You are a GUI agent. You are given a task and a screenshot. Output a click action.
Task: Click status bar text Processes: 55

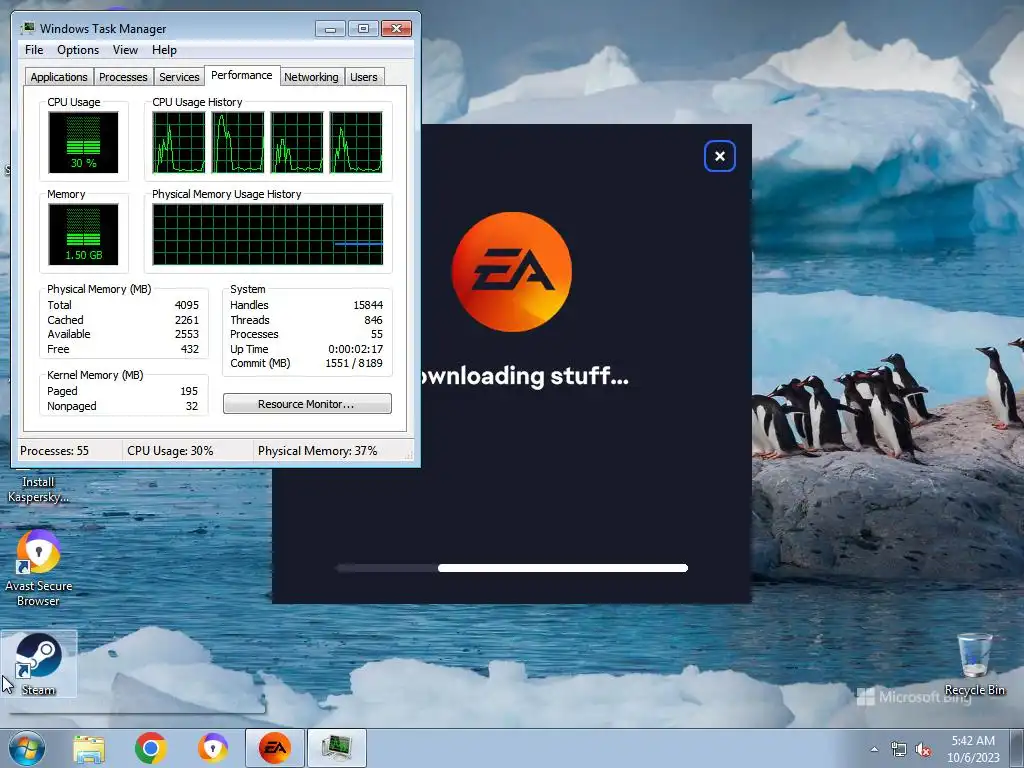54,451
